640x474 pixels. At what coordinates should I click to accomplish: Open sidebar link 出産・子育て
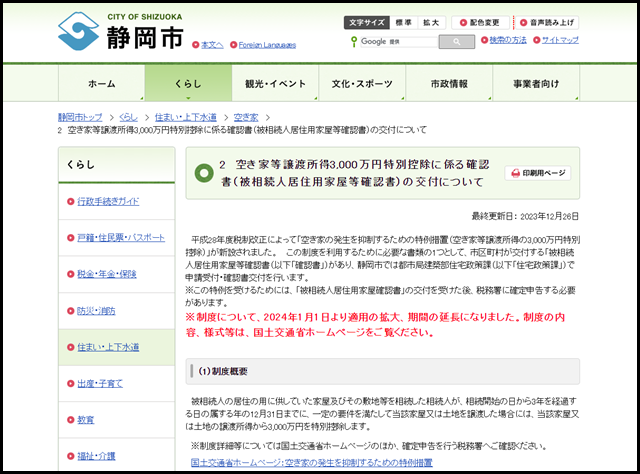click(x=100, y=384)
